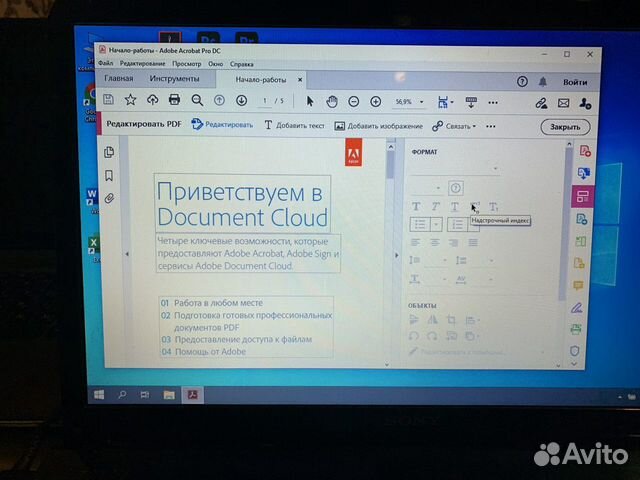
Task: Open Fill & Sign pen tool
Action: pyautogui.click(x=576, y=308)
